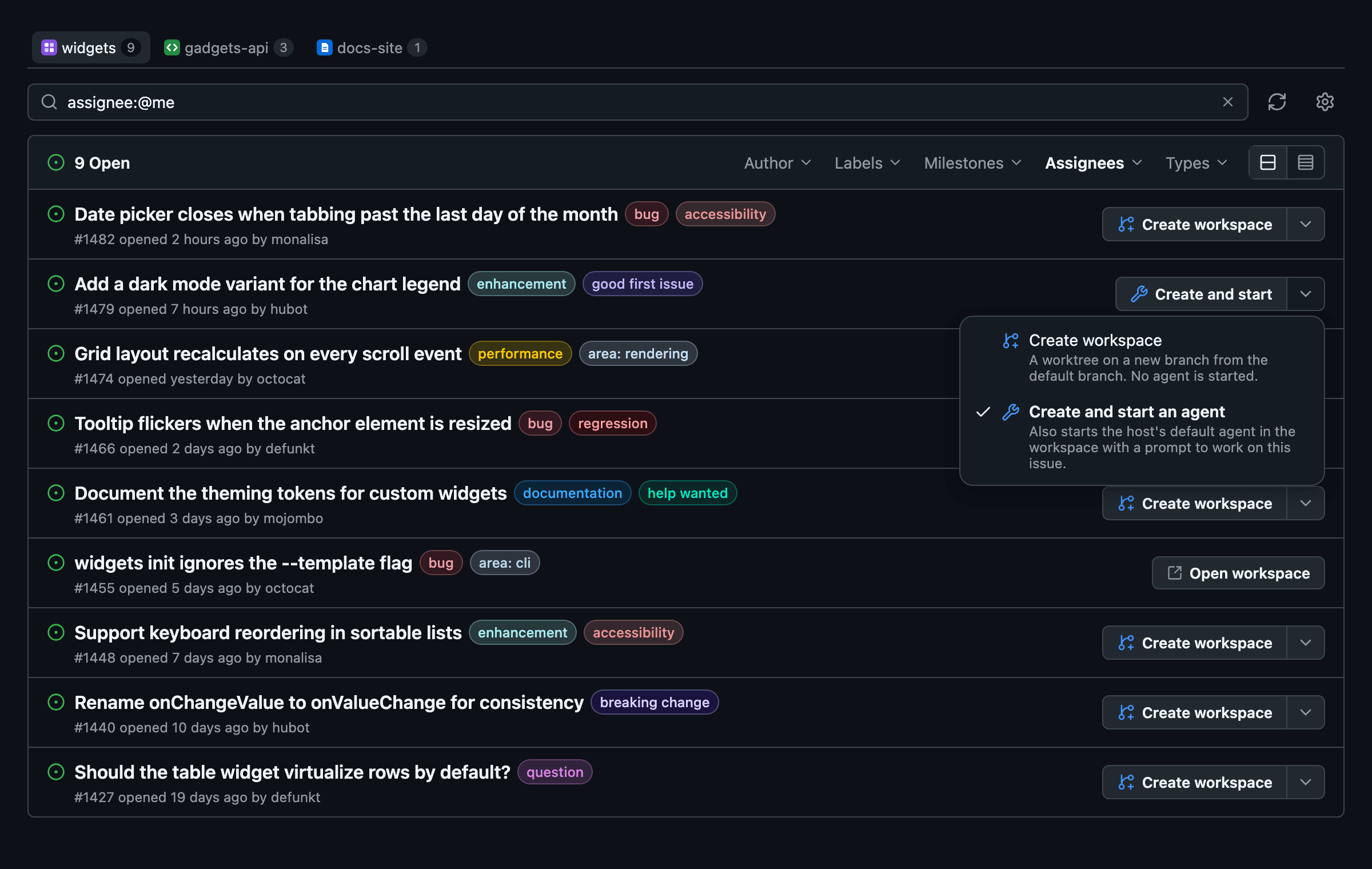Viewport: 1372px width, 869px height.
Task: Click the breaking change label
Action: 655,703
